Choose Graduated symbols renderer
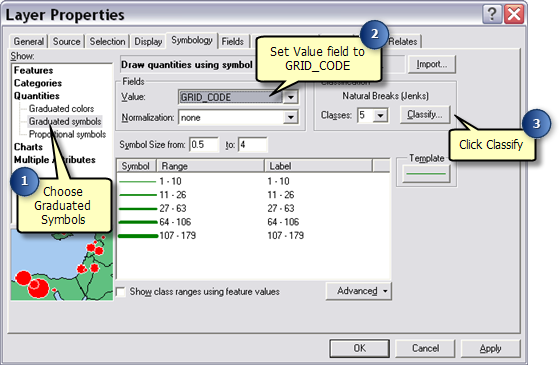This screenshot has height=365, width=559. pos(65,122)
